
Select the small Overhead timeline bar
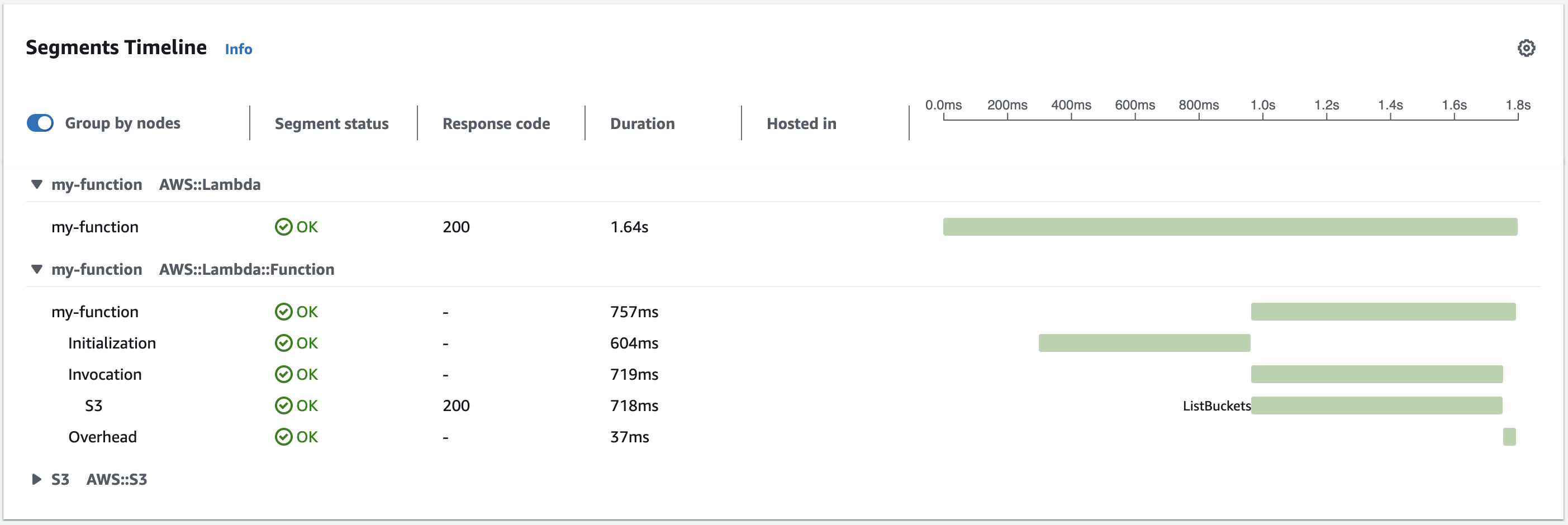click(x=1509, y=437)
